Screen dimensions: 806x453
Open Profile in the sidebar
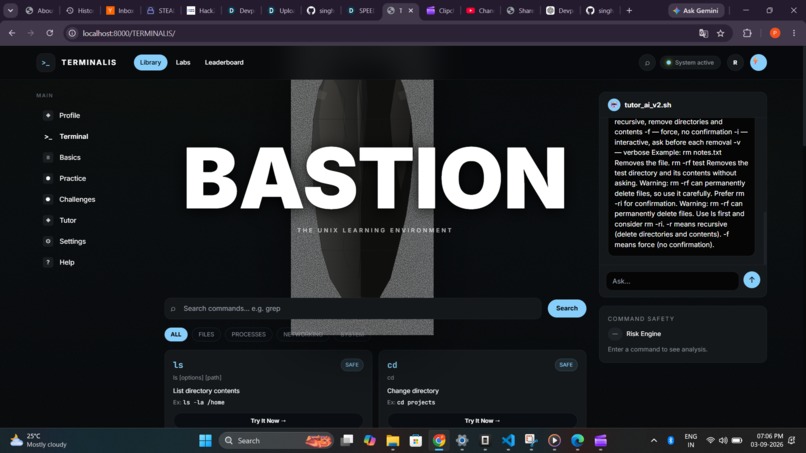(x=69, y=115)
